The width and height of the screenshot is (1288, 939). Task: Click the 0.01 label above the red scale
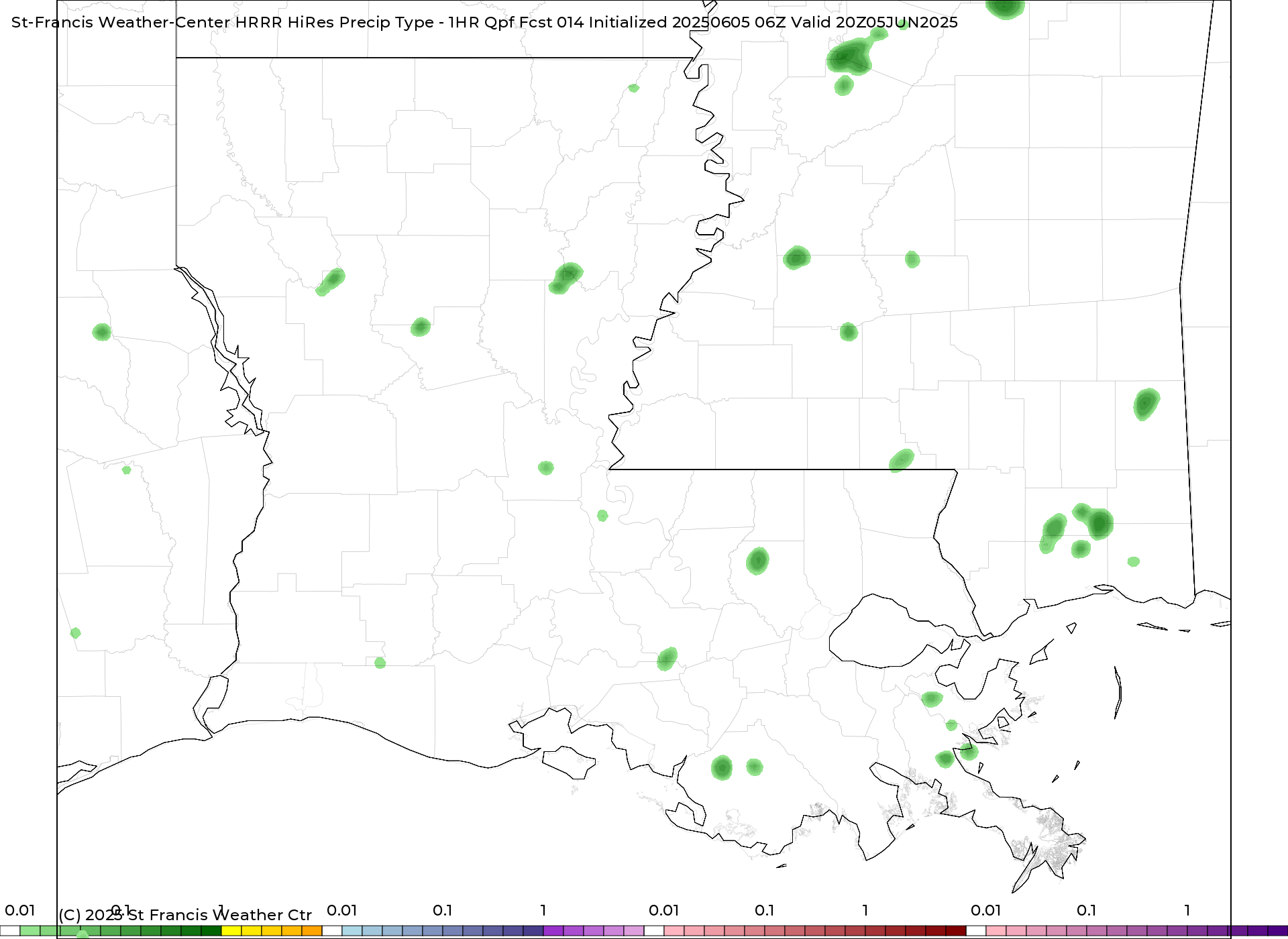click(x=663, y=910)
